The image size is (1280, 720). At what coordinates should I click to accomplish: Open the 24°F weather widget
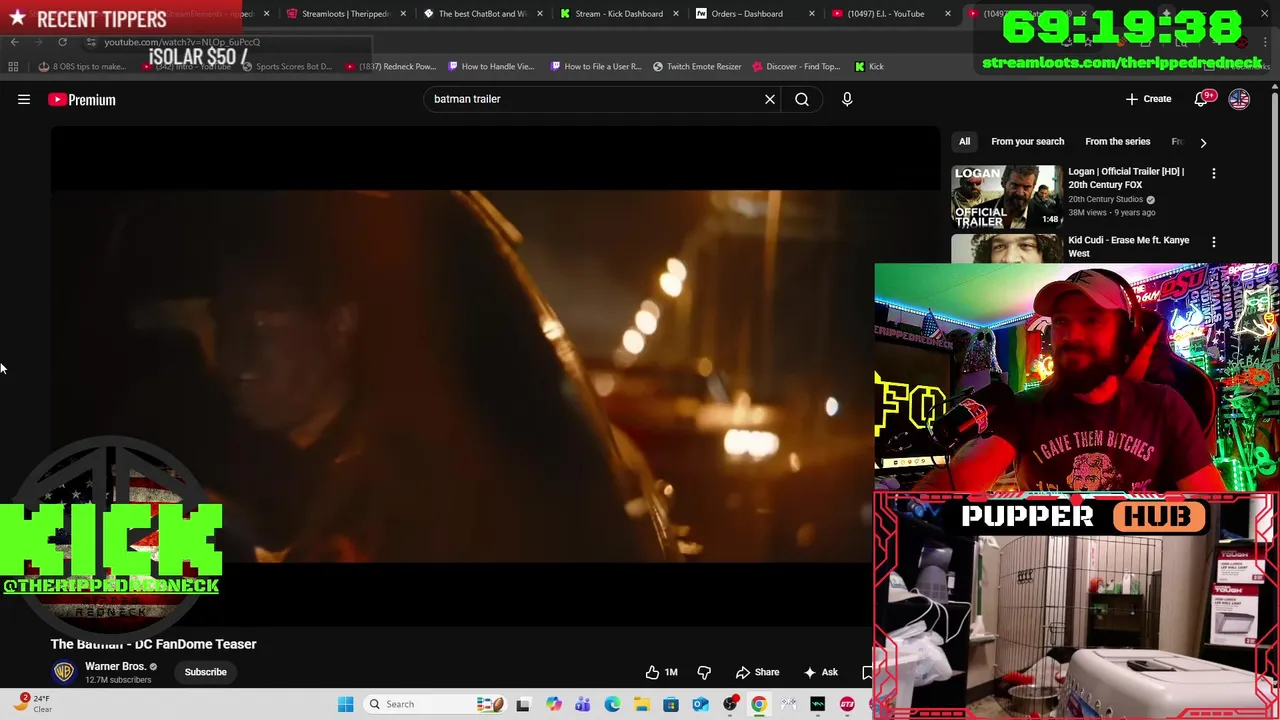(x=30, y=704)
